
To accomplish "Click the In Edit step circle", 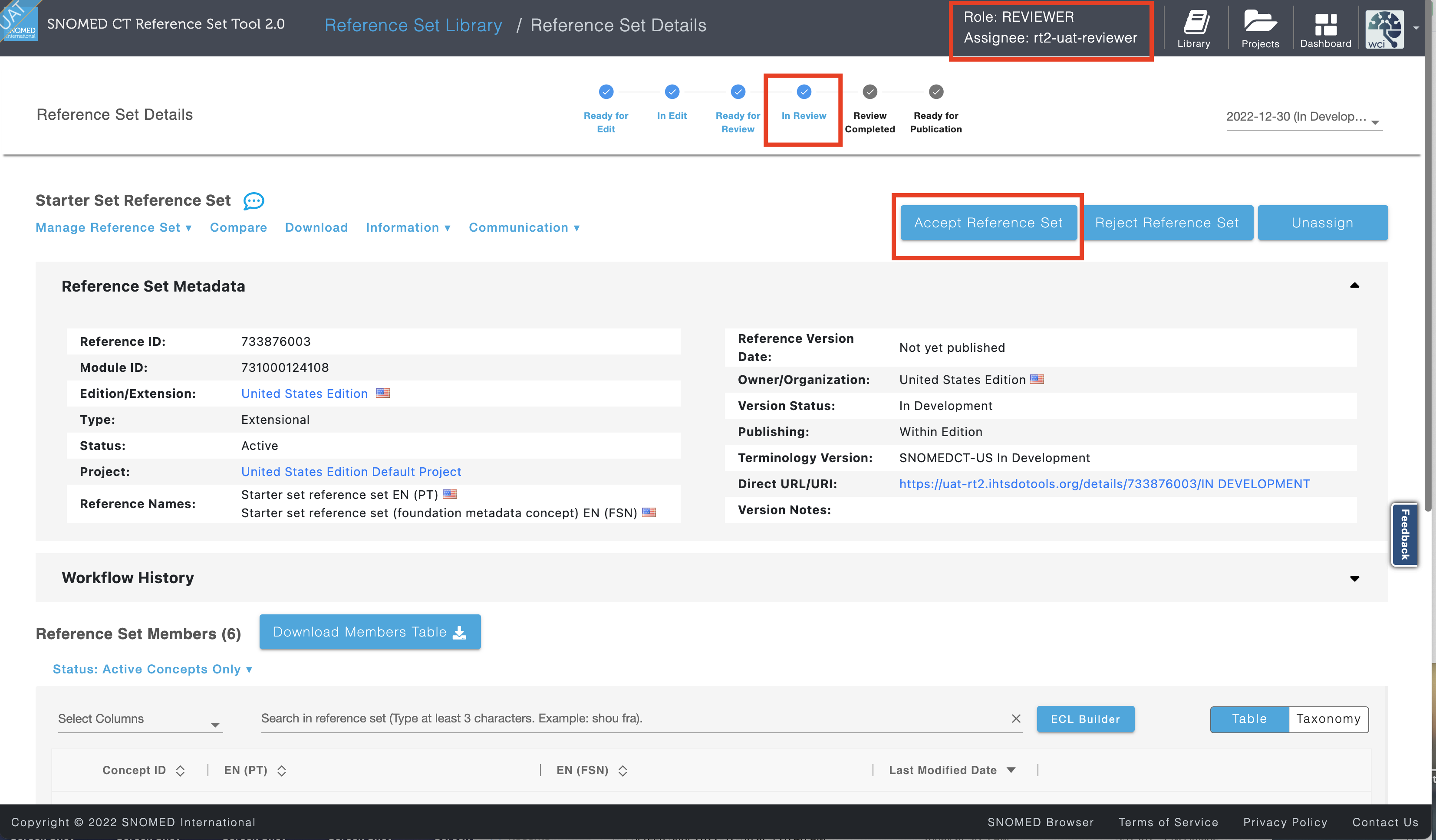I will [672, 92].
